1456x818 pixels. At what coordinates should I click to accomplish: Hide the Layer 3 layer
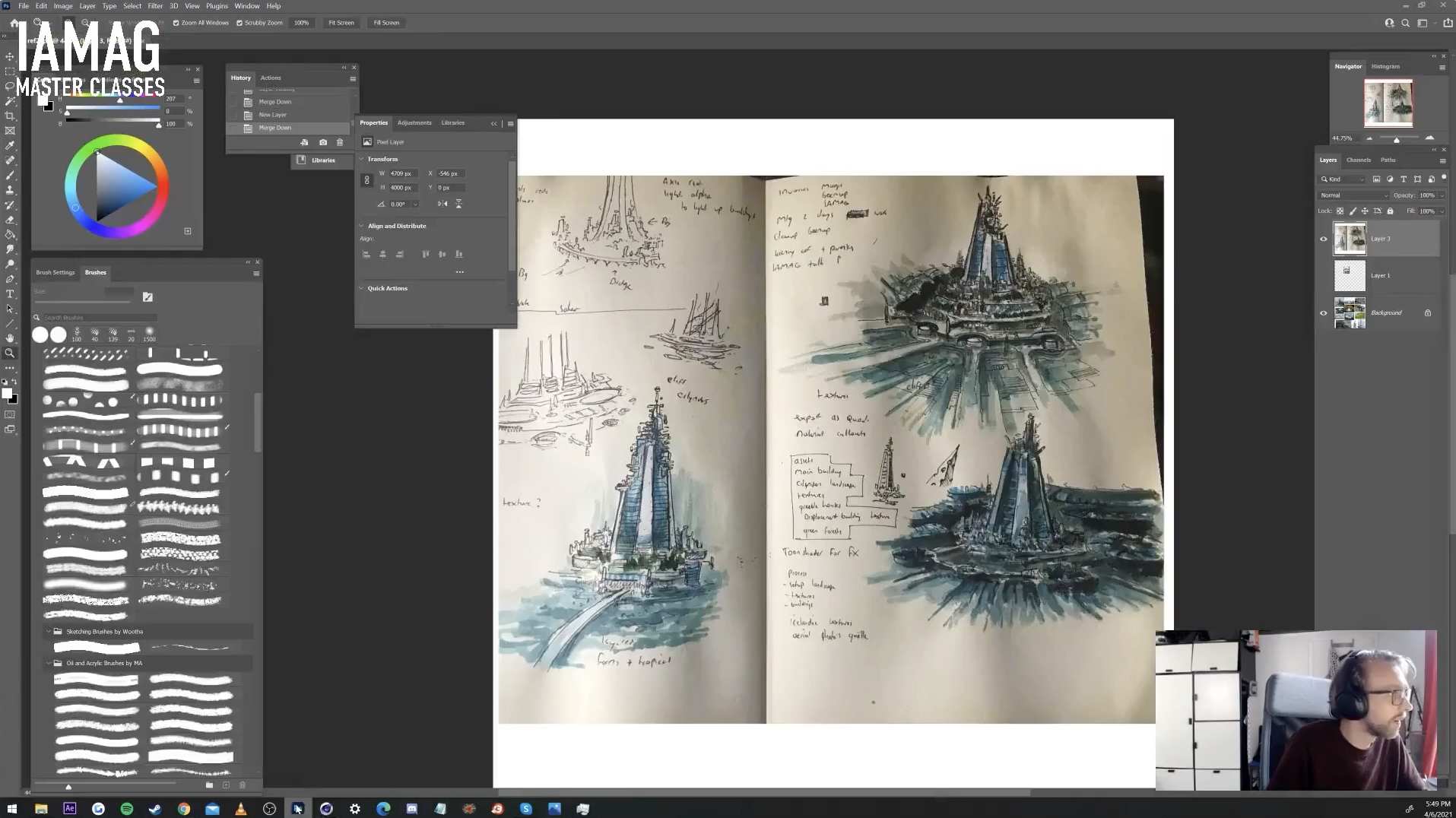click(1323, 238)
